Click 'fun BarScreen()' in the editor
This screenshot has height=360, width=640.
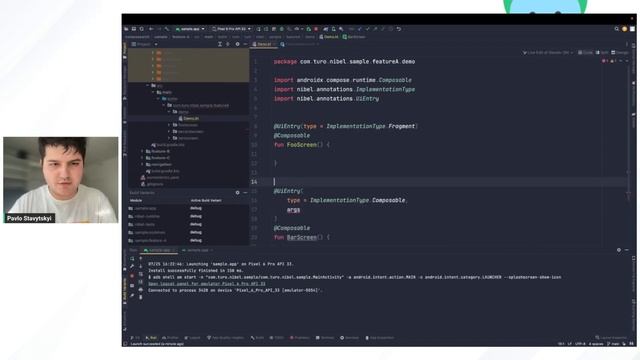point(301,237)
